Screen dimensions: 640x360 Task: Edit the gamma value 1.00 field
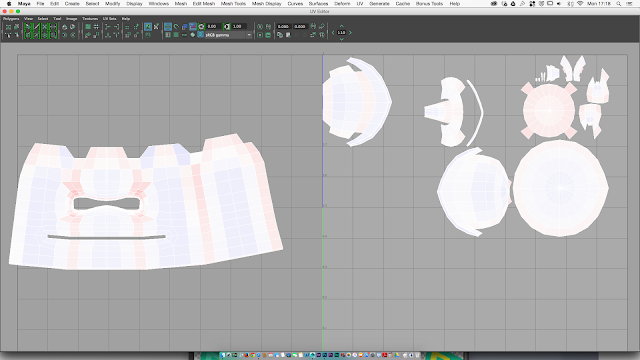click(x=239, y=26)
